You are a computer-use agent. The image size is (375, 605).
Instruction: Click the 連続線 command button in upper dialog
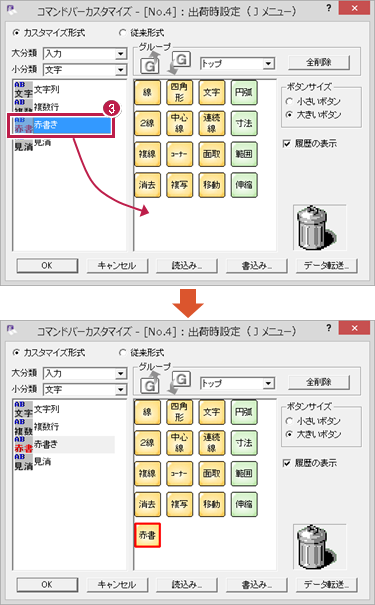pyautogui.click(x=211, y=123)
